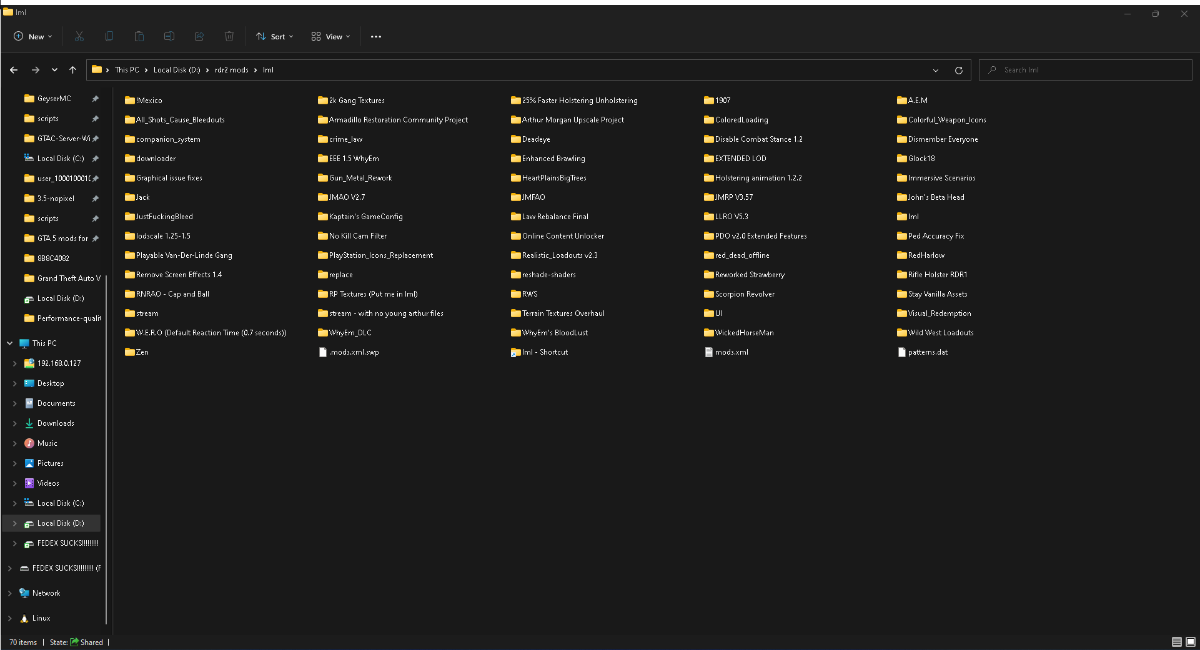
Task: Expand the Network node in sidebar
Action: point(10,593)
